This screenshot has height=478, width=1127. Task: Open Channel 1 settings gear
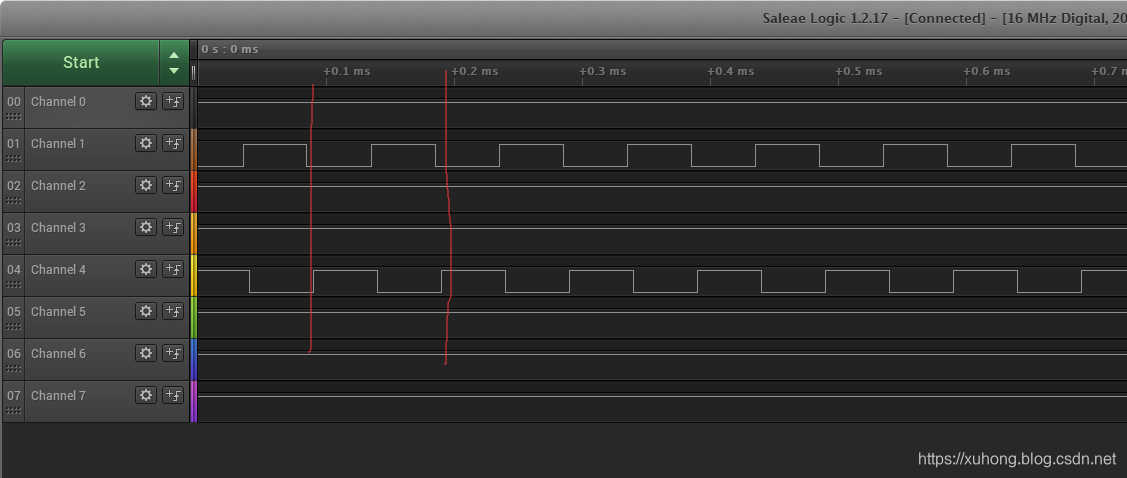pyautogui.click(x=146, y=143)
